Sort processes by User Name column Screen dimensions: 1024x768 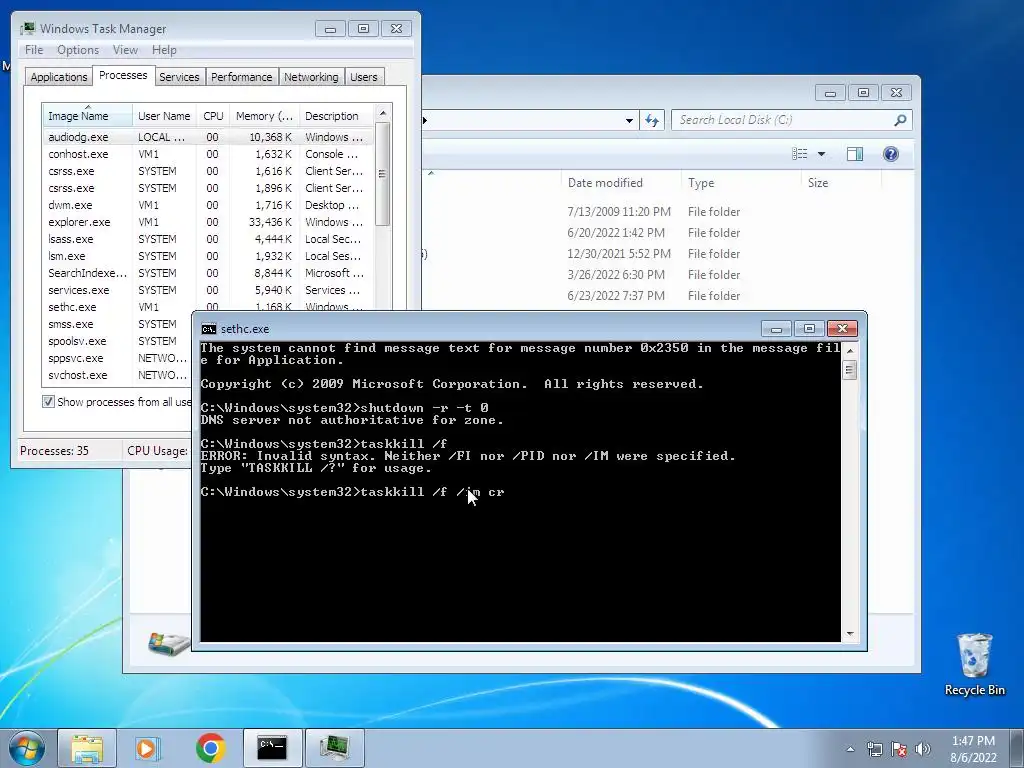(164, 116)
